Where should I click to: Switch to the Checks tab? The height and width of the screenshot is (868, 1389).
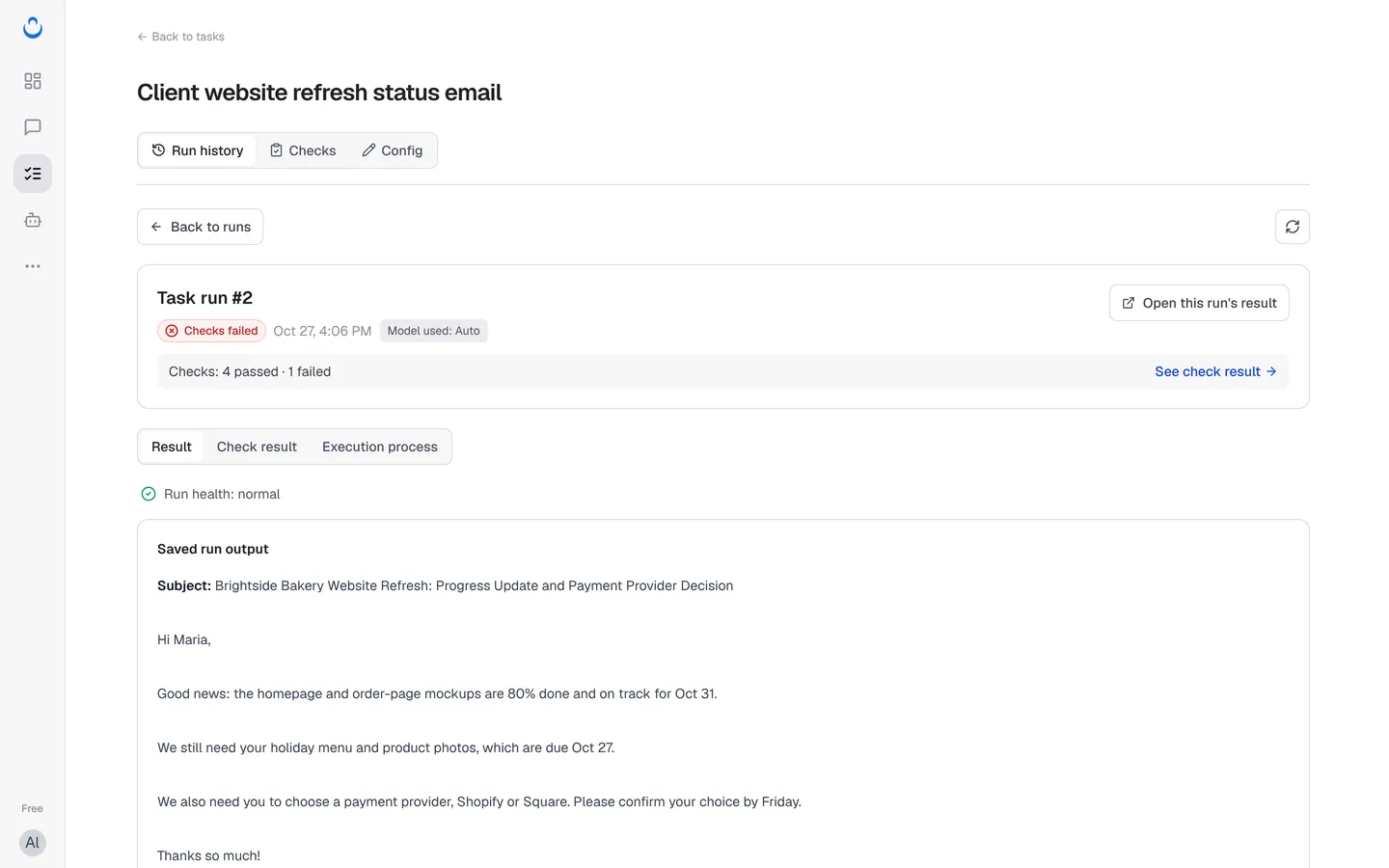303,150
